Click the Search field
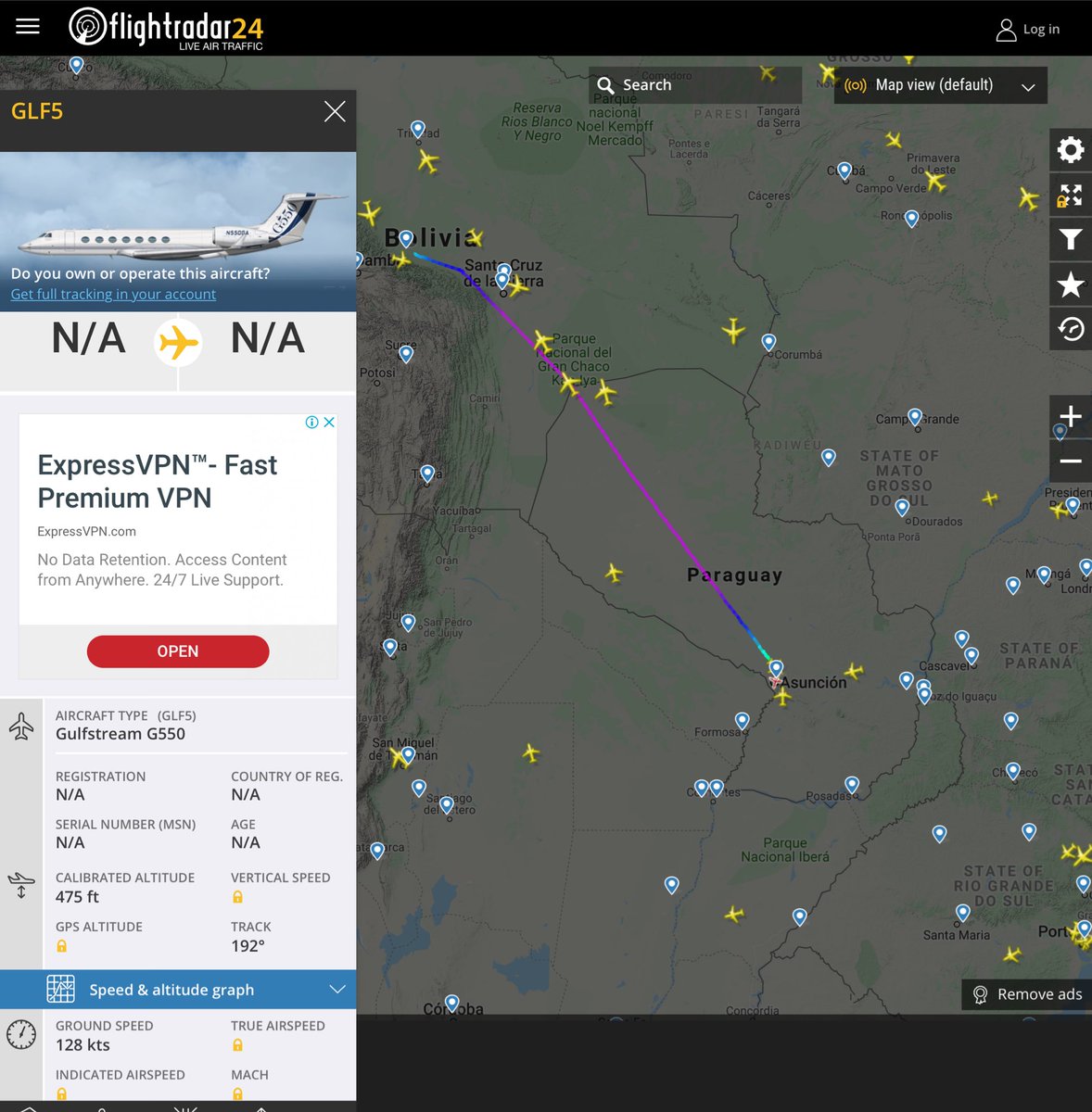Viewport: 1092px width, 1112px height. (695, 85)
